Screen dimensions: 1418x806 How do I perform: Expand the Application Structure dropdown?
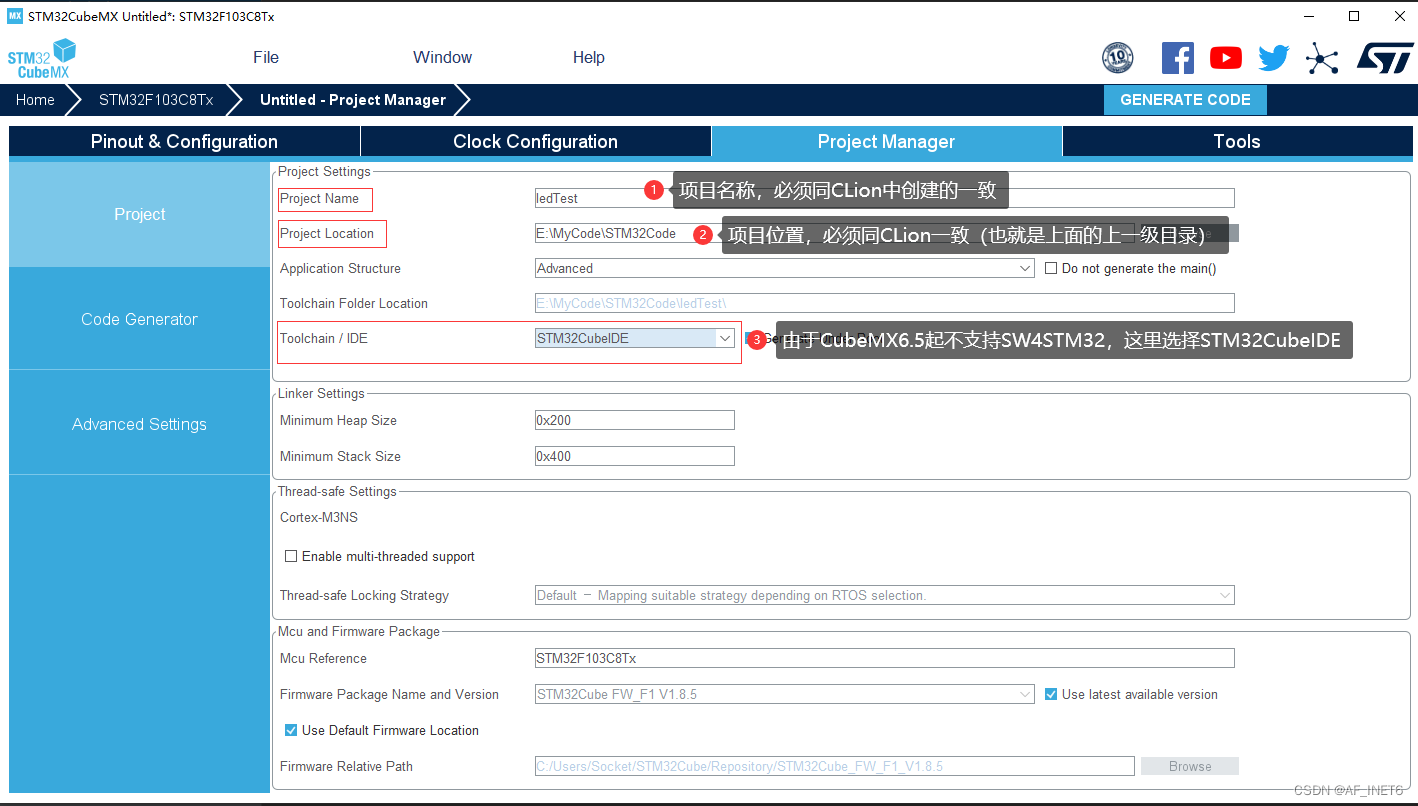[785, 268]
